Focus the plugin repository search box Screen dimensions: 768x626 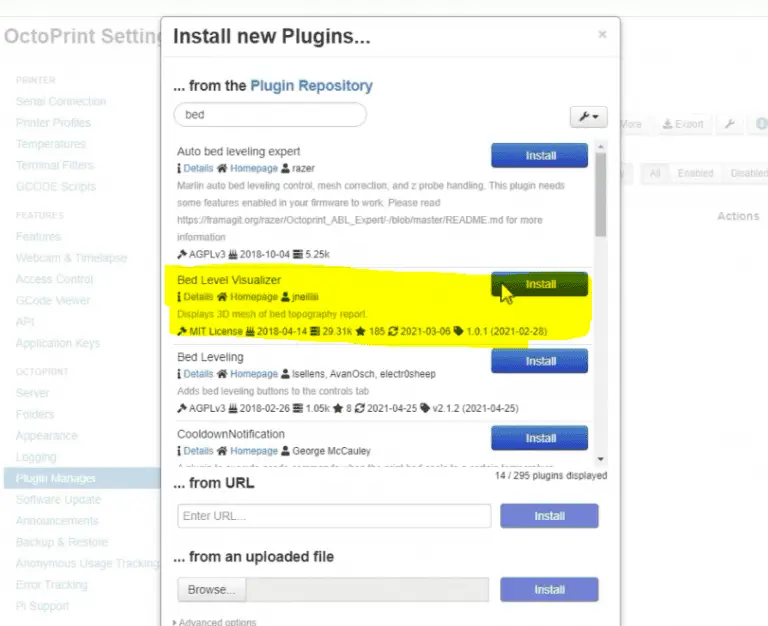click(x=270, y=115)
